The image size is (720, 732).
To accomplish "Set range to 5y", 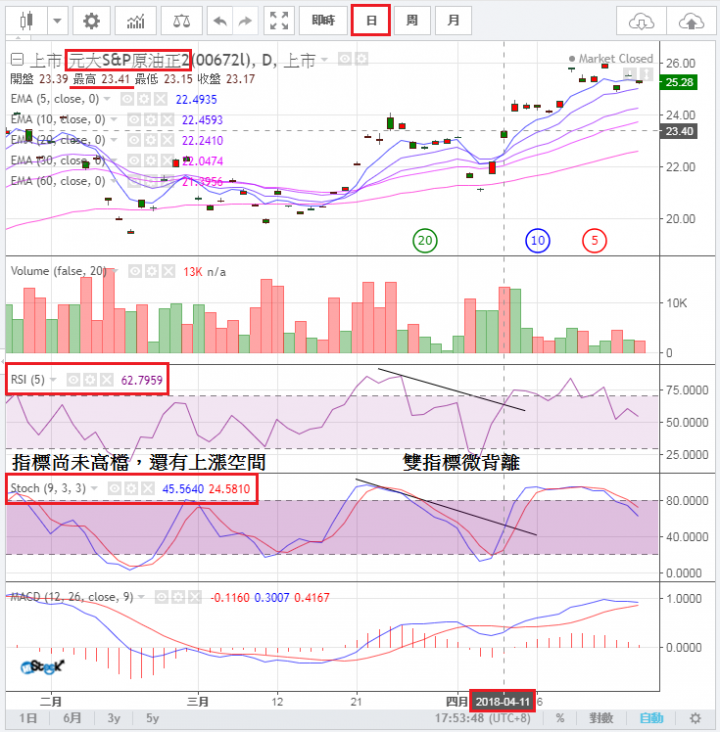I will click(152, 718).
